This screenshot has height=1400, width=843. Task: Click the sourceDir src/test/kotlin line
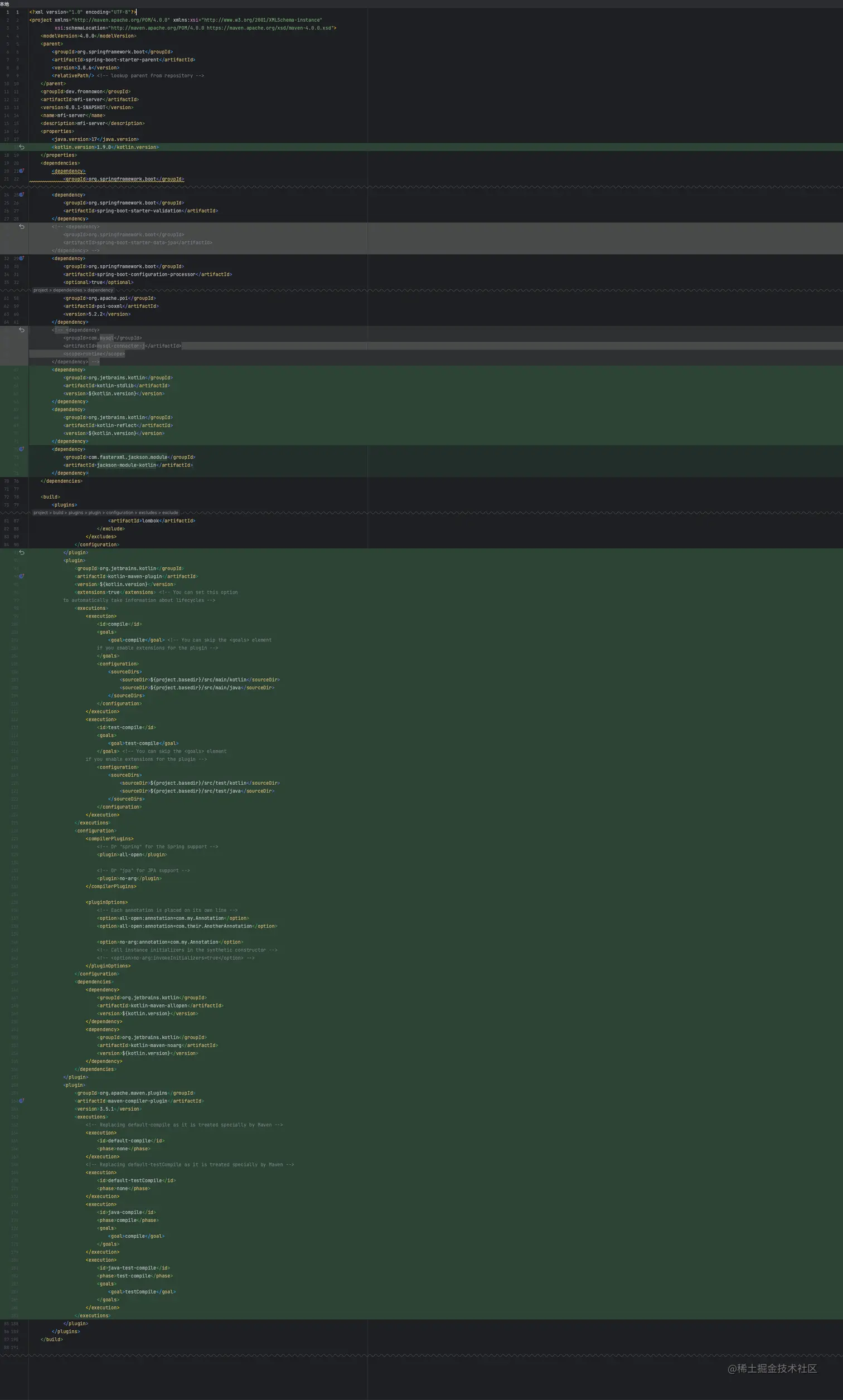200,783
